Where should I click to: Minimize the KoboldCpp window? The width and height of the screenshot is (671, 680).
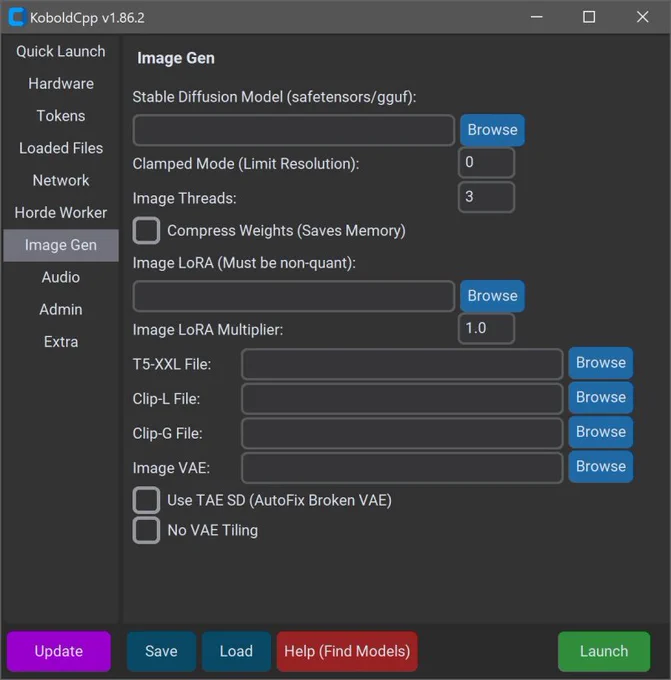click(537, 17)
